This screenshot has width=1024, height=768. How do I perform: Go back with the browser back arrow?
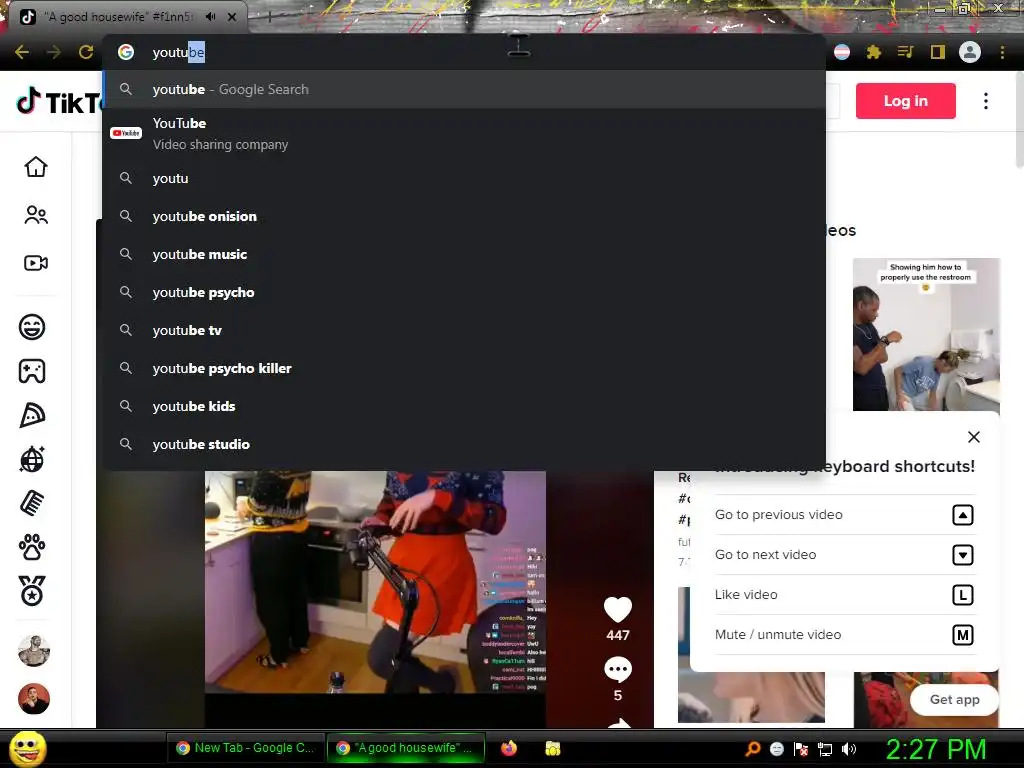click(22, 52)
